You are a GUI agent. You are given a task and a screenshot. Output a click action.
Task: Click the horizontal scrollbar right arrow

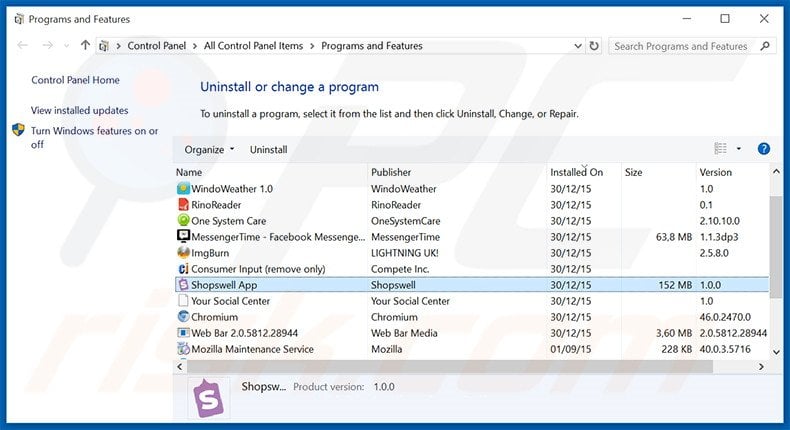[x=761, y=367]
